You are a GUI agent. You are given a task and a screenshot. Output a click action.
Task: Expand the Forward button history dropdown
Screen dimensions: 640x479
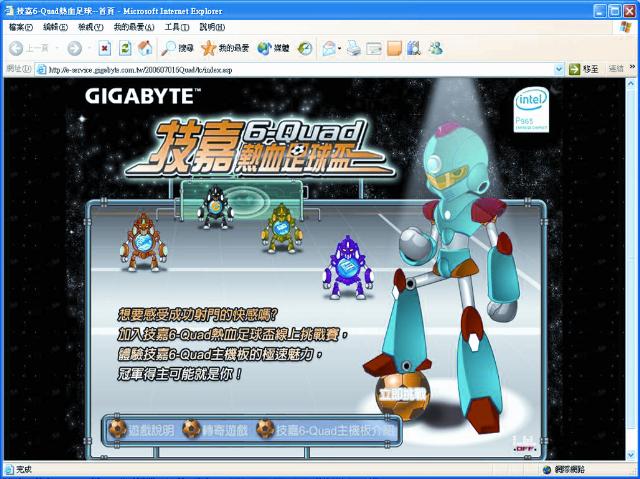click(89, 49)
